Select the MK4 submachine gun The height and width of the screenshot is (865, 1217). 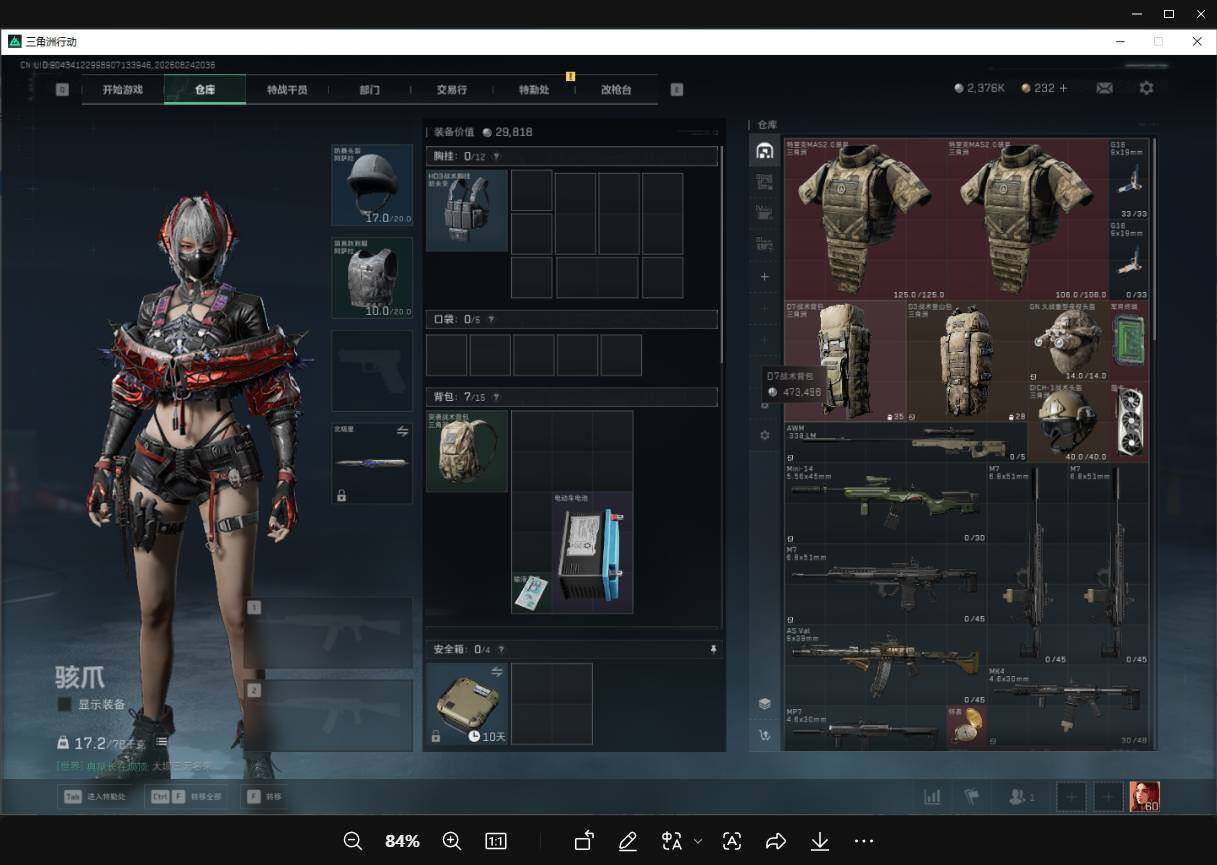[x=1068, y=705]
